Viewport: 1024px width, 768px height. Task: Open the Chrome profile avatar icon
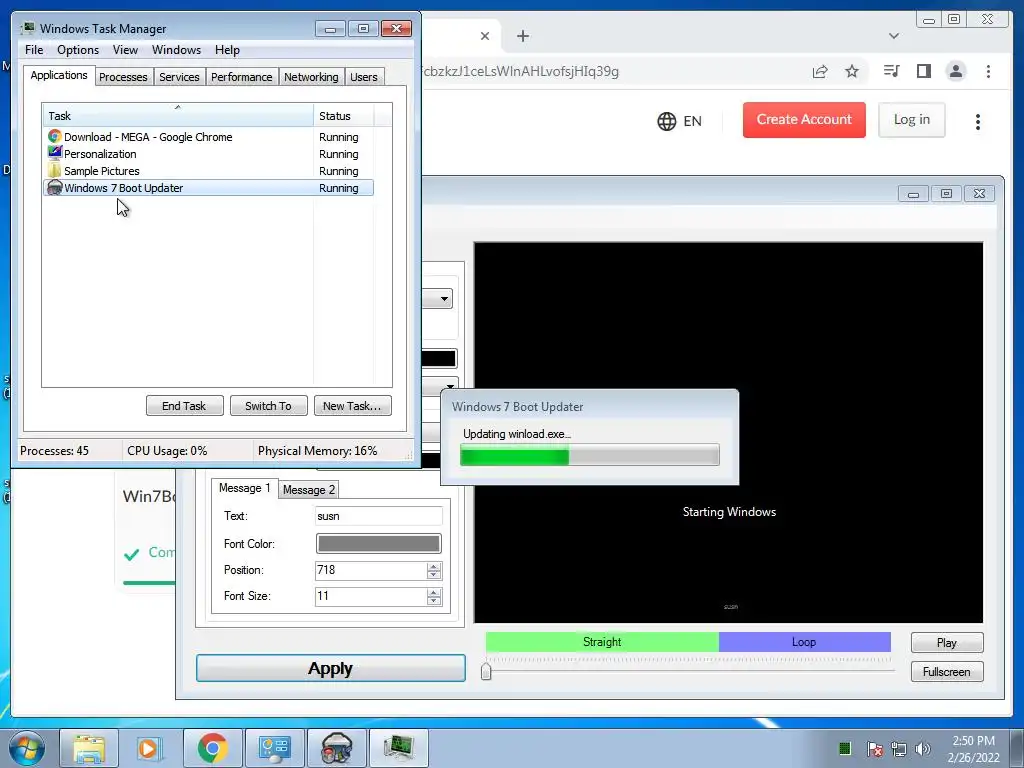[956, 71]
